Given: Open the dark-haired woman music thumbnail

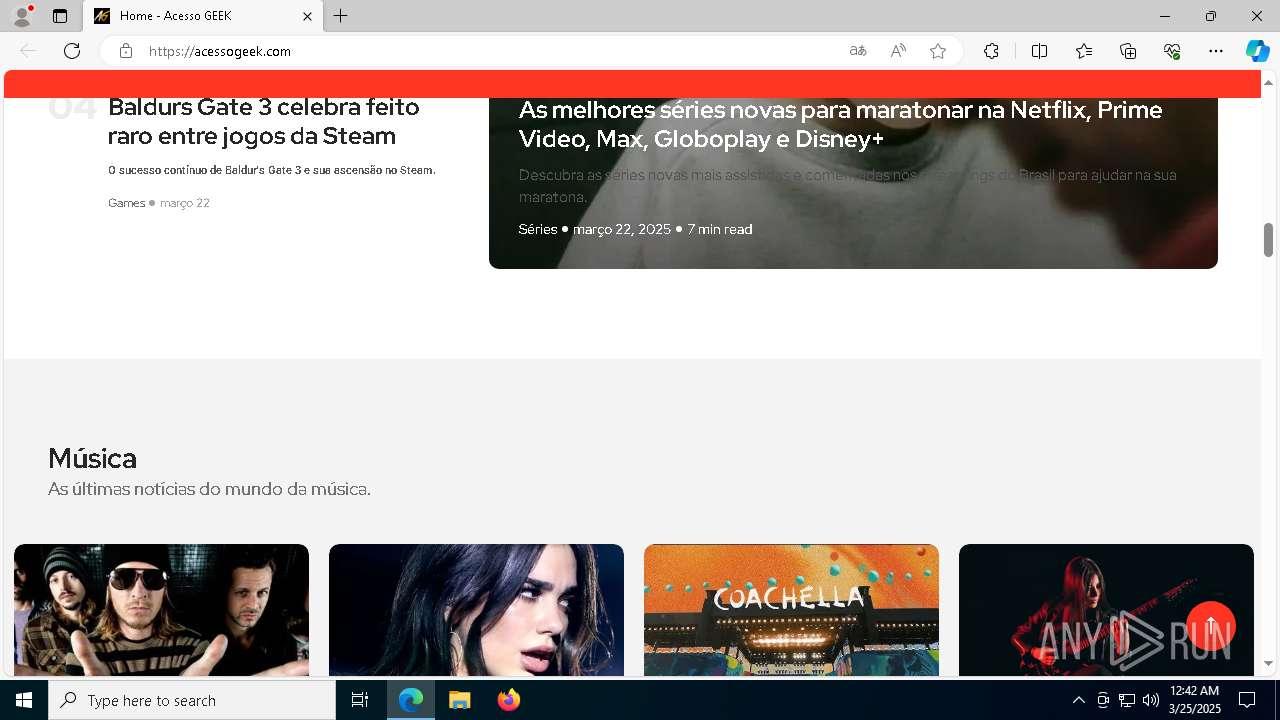Looking at the screenshot, I should (x=476, y=610).
